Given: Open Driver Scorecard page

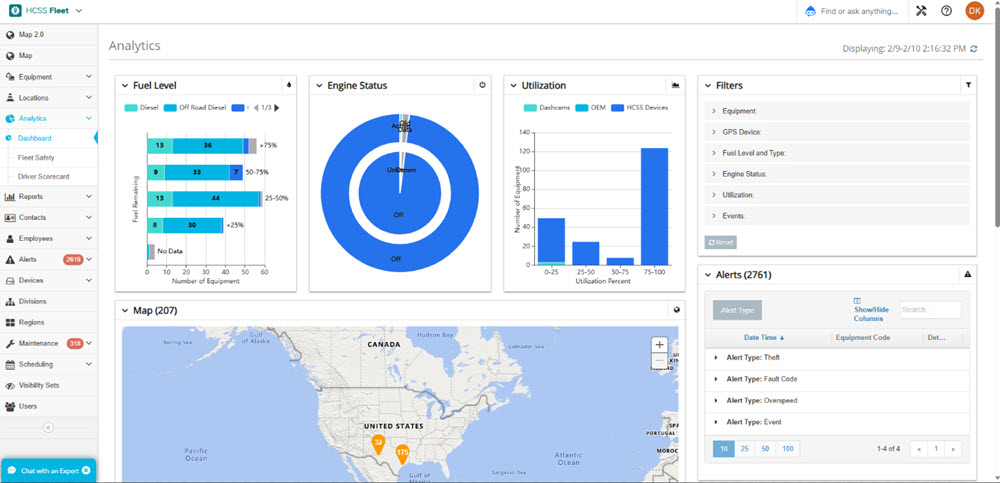Looking at the screenshot, I should click(x=43, y=176).
